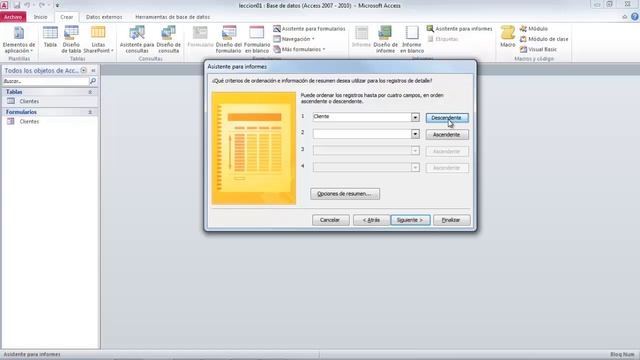This screenshot has width=640, height=360.
Task: Create a new Tabla from the ribbon
Action: pyautogui.click(x=50, y=37)
